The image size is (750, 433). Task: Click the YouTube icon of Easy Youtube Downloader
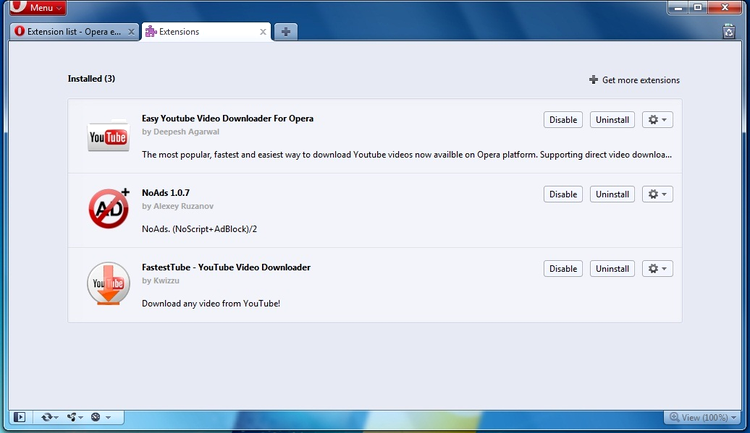tap(108, 136)
